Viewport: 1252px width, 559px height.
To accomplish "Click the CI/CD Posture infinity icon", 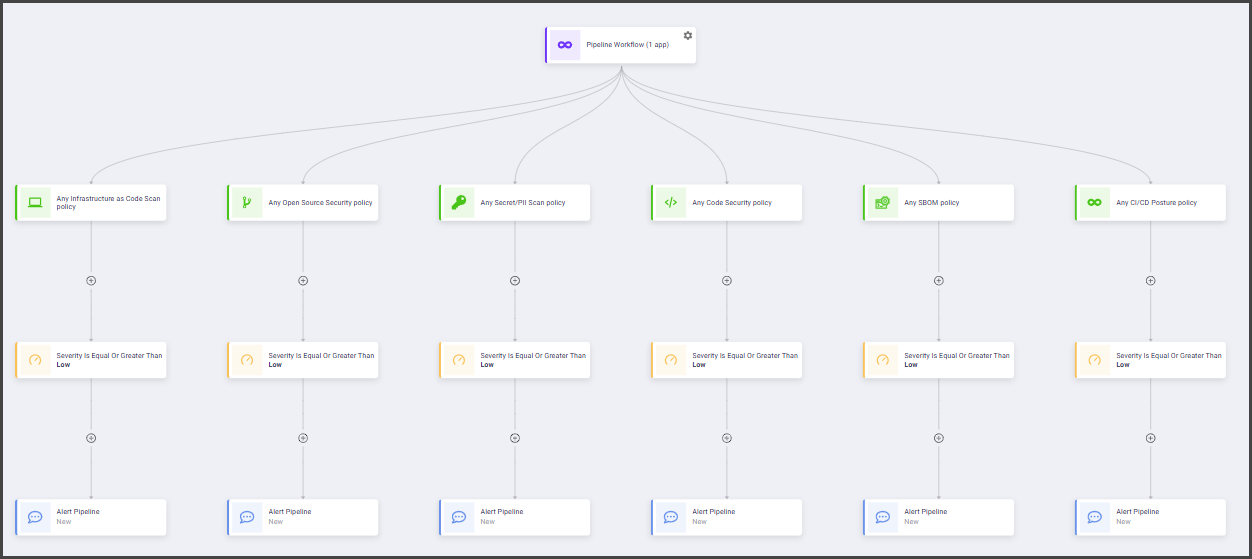I will coord(1095,202).
